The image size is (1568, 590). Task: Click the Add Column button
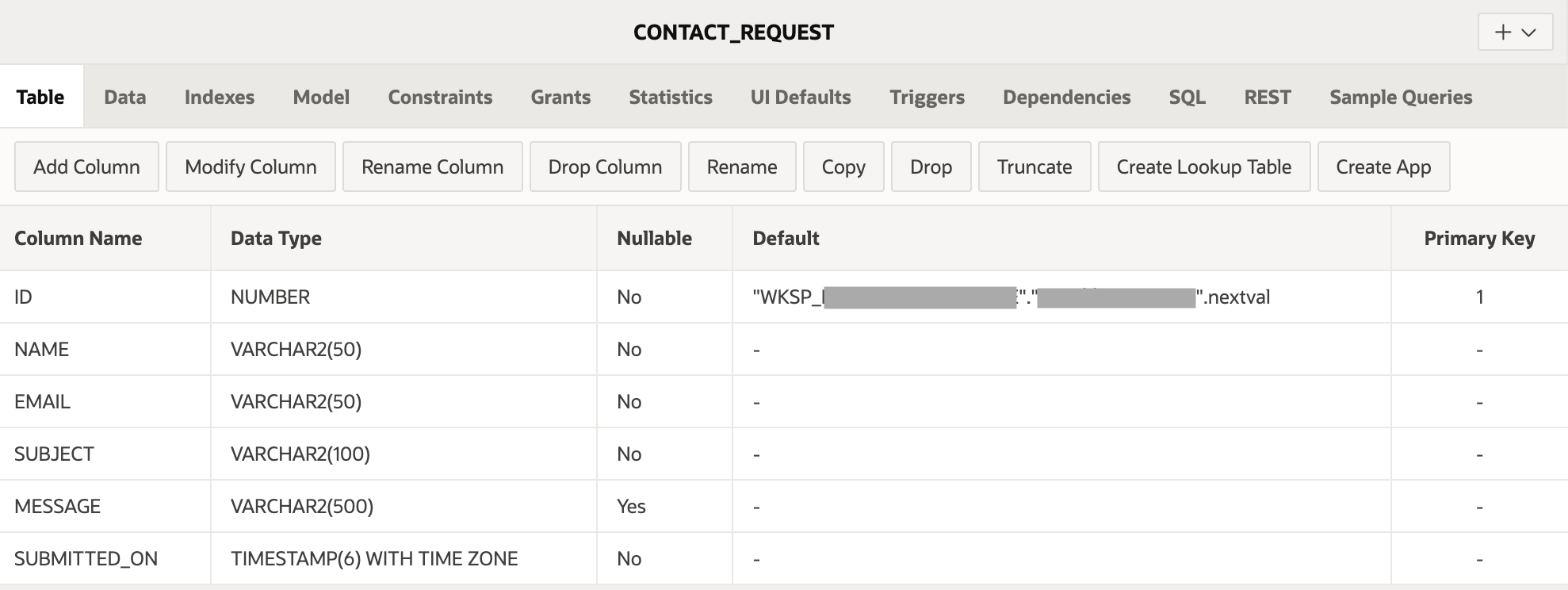tap(86, 167)
